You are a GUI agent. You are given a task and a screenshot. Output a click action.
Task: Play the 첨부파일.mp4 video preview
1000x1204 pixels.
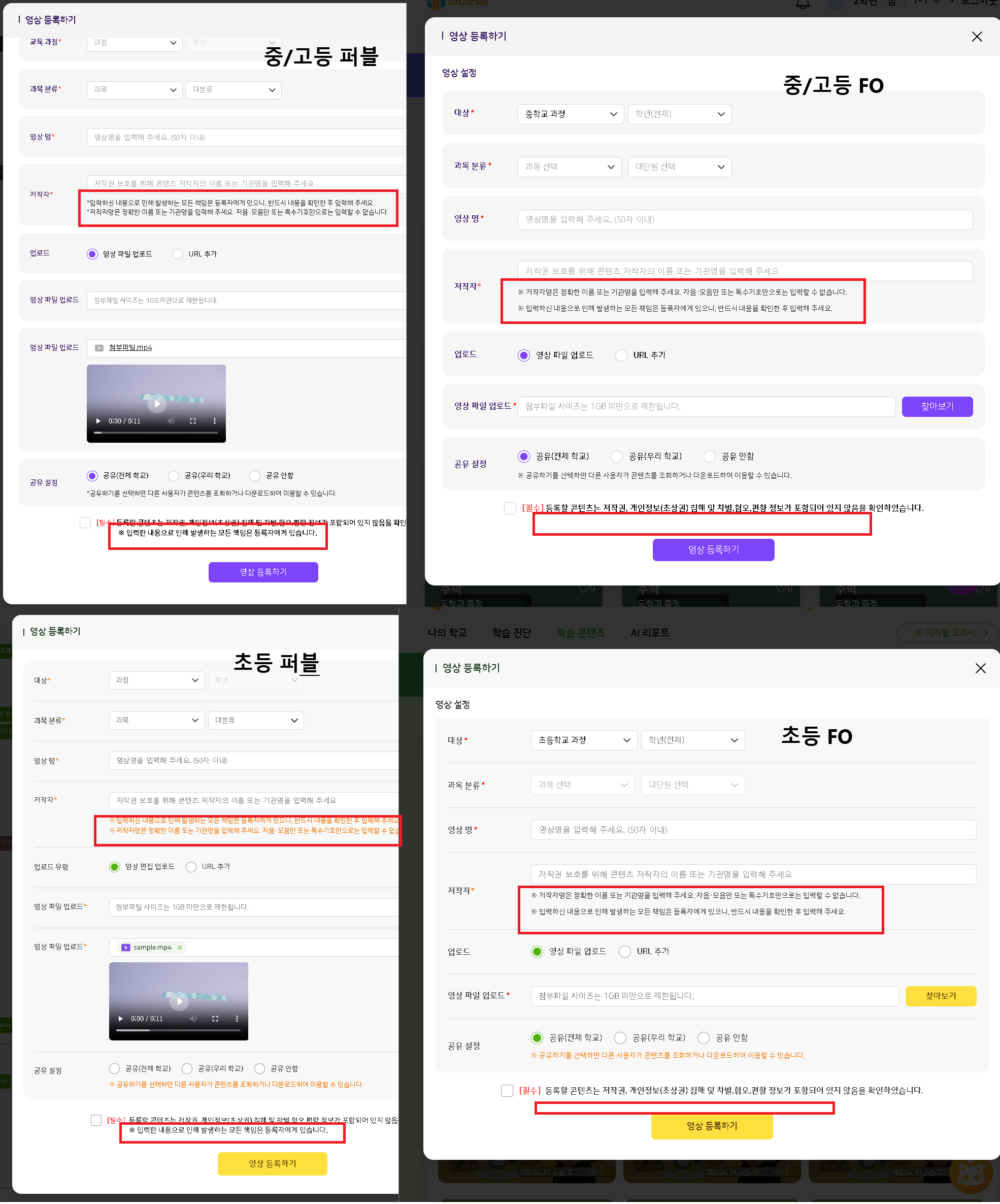(x=156, y=404)
